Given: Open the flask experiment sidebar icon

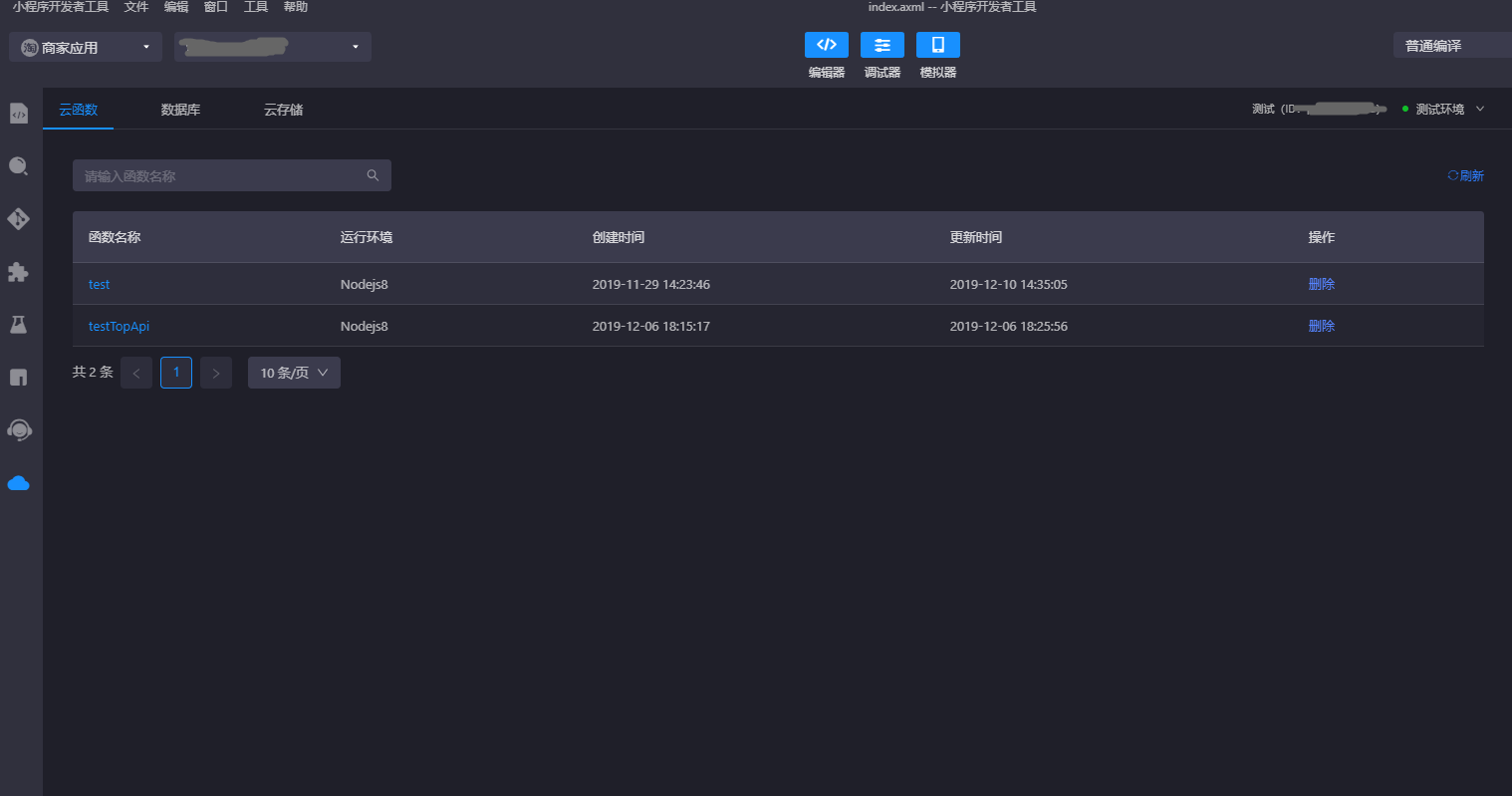Looking at the screenshot, I should pos(19,325).
